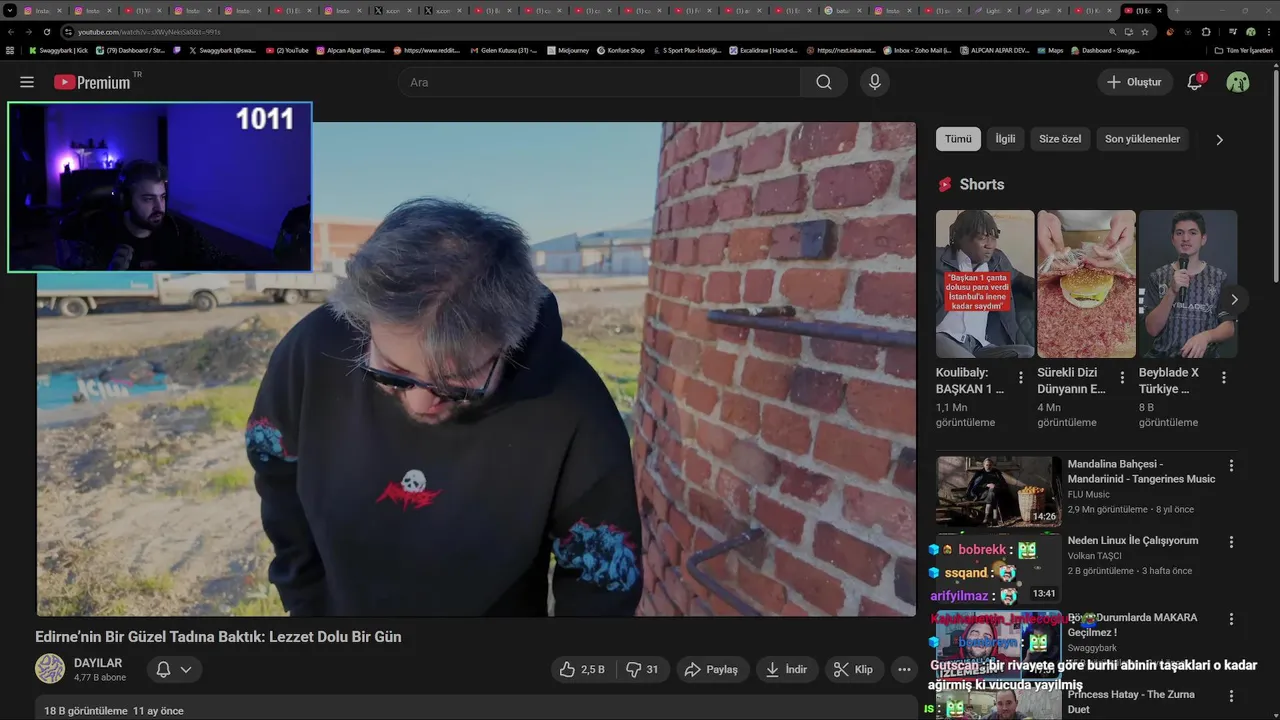Open the Koulibaly short thumbnail
The height and width of the screenshot is (720, 1280).
tap(985, 284)
